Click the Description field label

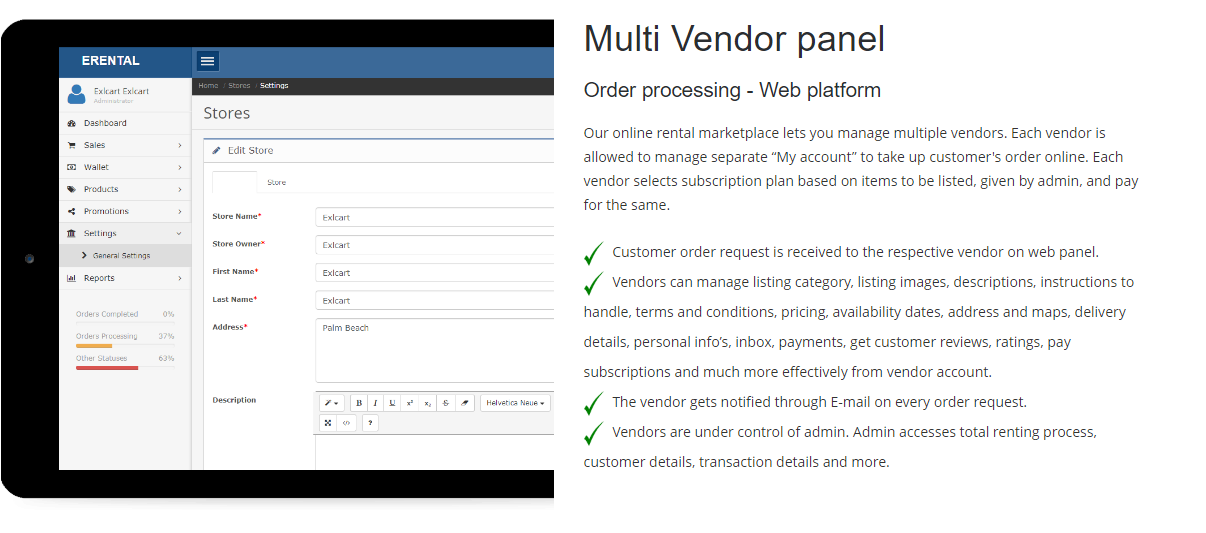click(x=234, y=400)
